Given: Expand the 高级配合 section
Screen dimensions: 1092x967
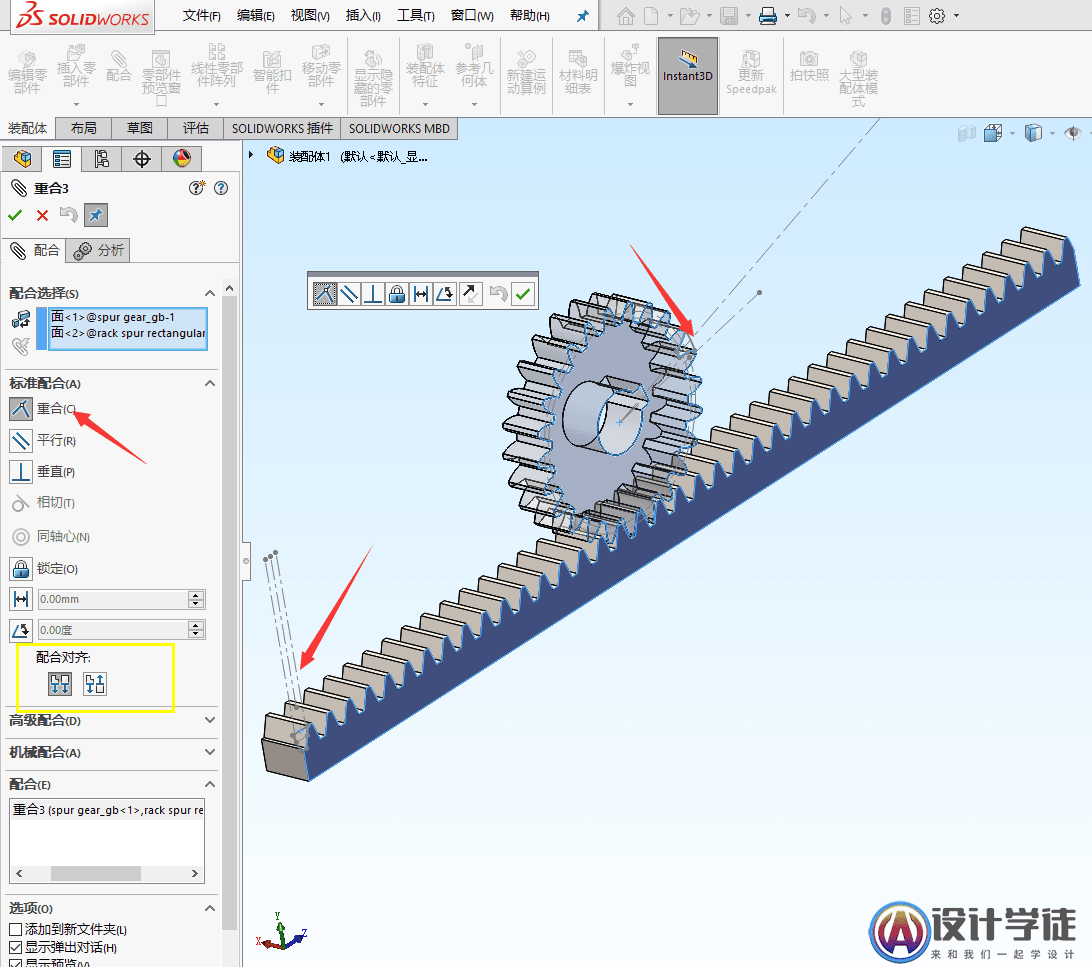Looking at the screenshot, I should [x=210, y=720].
